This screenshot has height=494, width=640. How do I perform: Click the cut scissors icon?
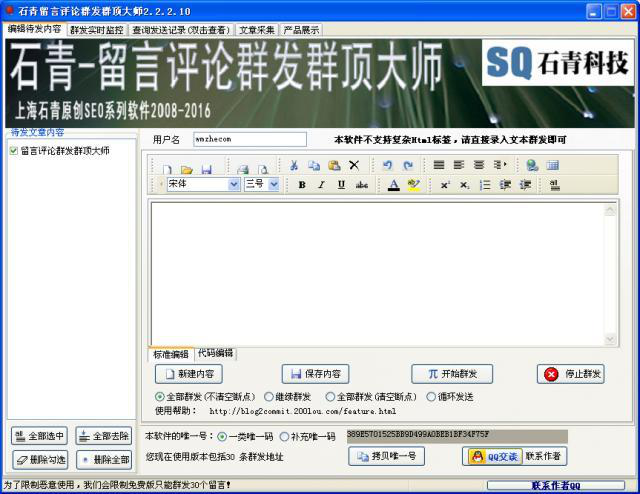[294, 165]
